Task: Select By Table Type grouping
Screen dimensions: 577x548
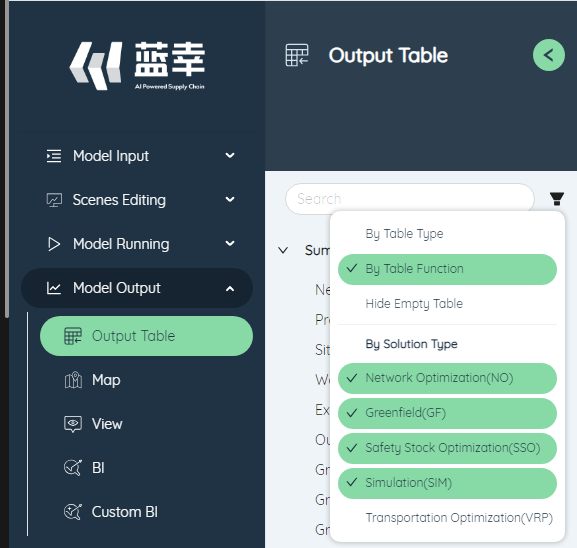Action: [x=447, y=234]
